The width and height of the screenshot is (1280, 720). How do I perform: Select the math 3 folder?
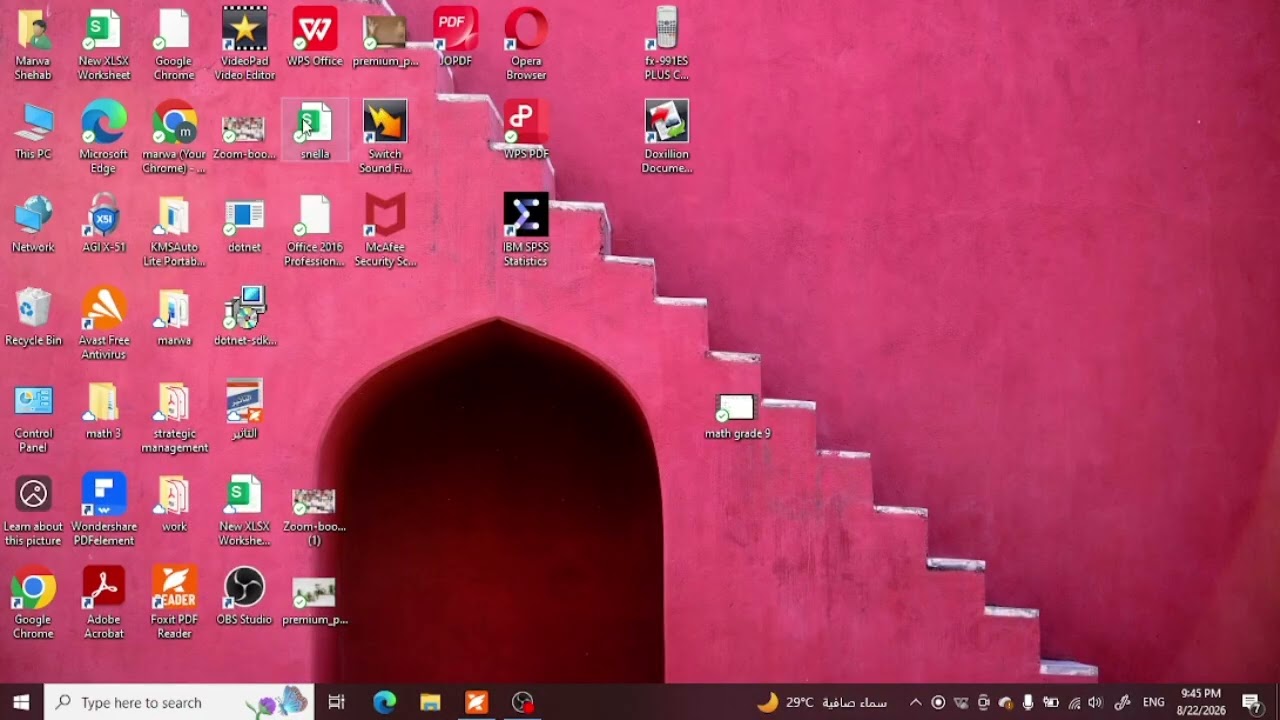[104, 410]
